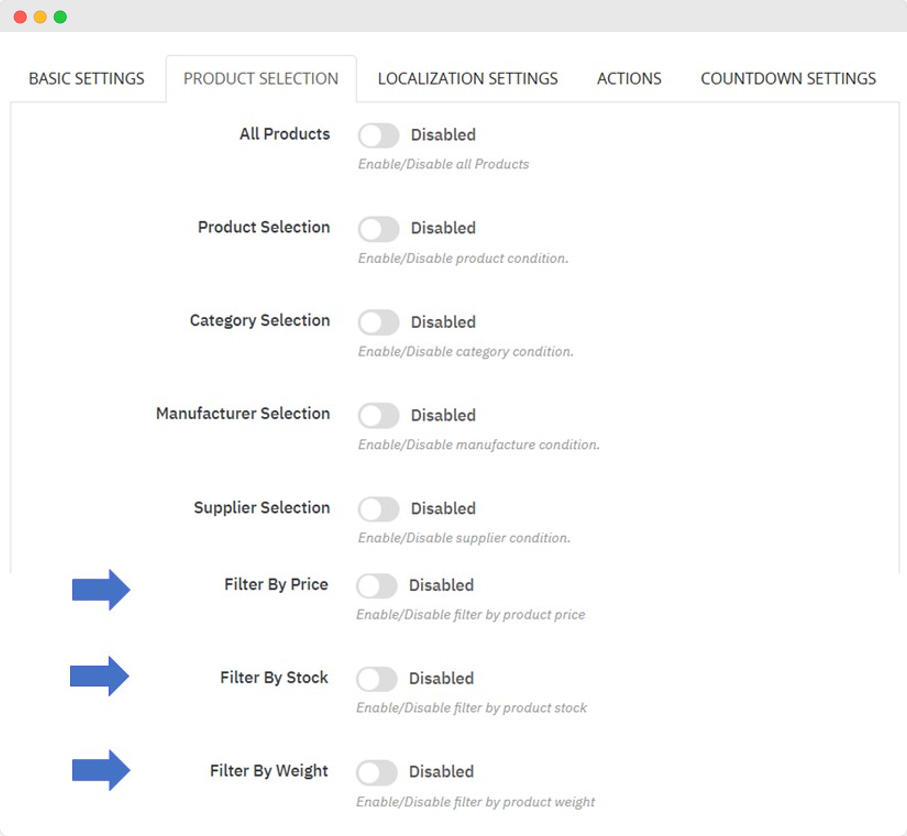
Task: Turn on Filter By Price toggle
Action: point(377,585)
